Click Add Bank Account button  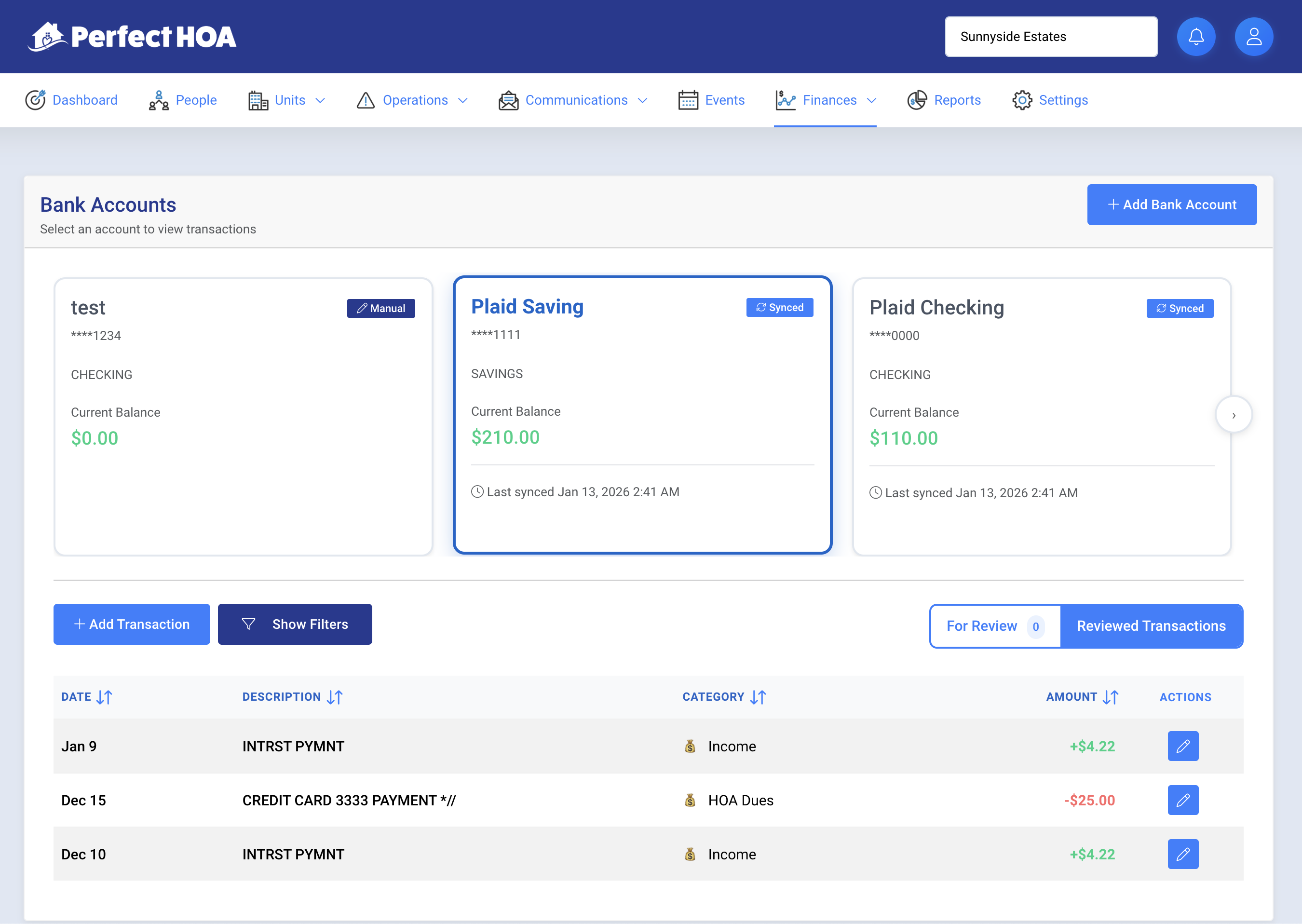click(1171, 205)
